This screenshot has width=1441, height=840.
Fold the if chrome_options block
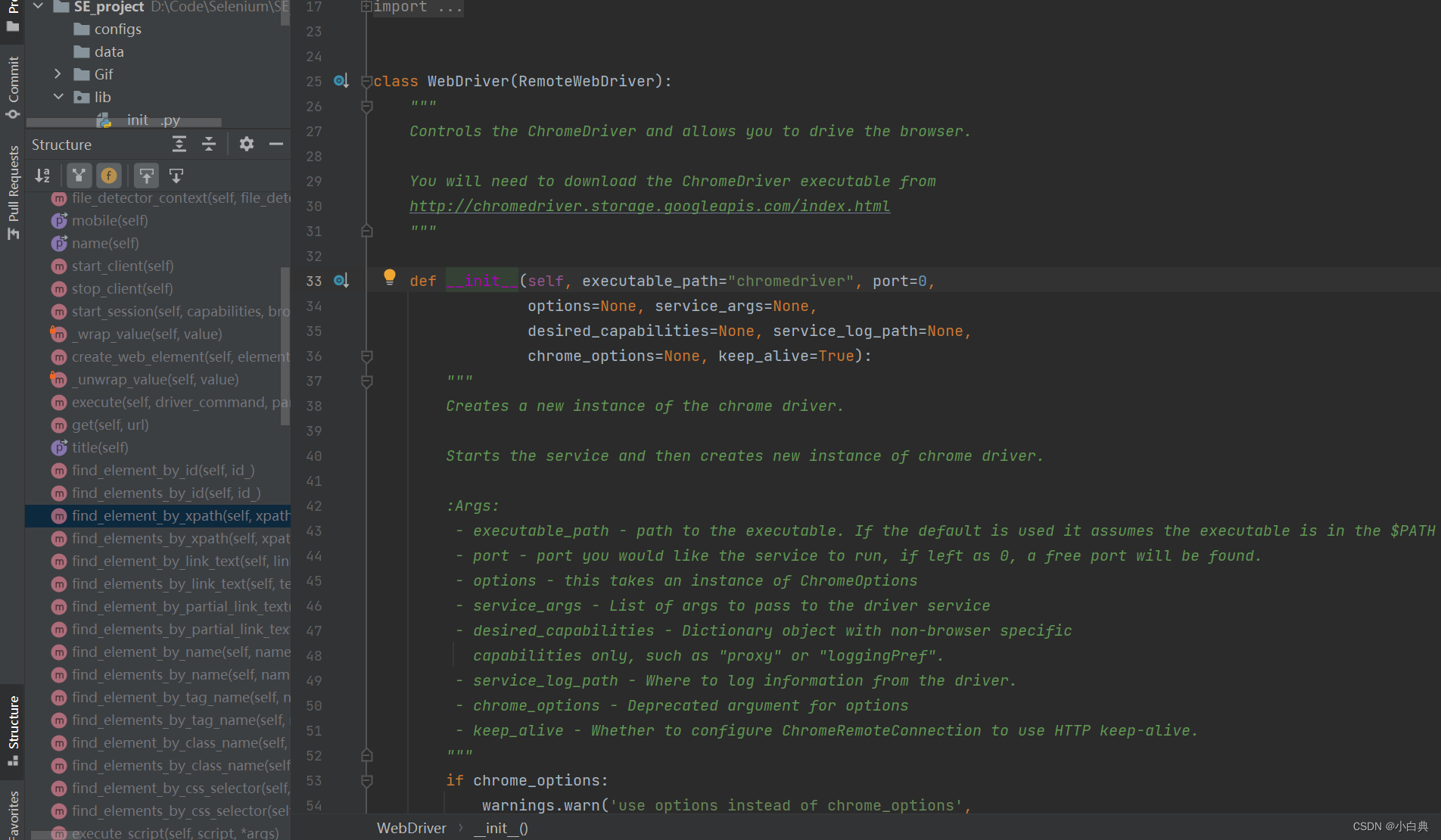tap(366, 780)
